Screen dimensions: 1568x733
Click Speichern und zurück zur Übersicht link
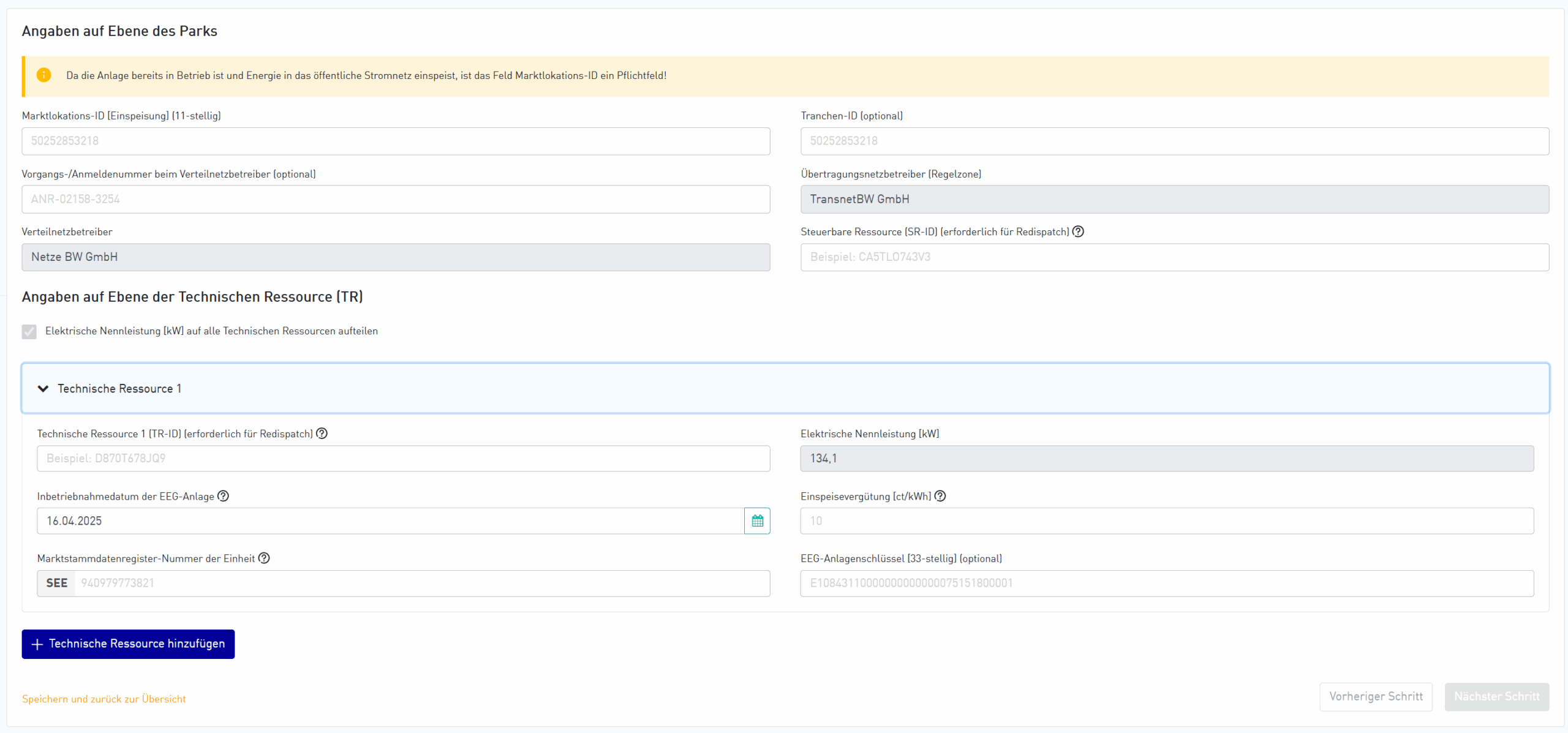click(104, 699)
